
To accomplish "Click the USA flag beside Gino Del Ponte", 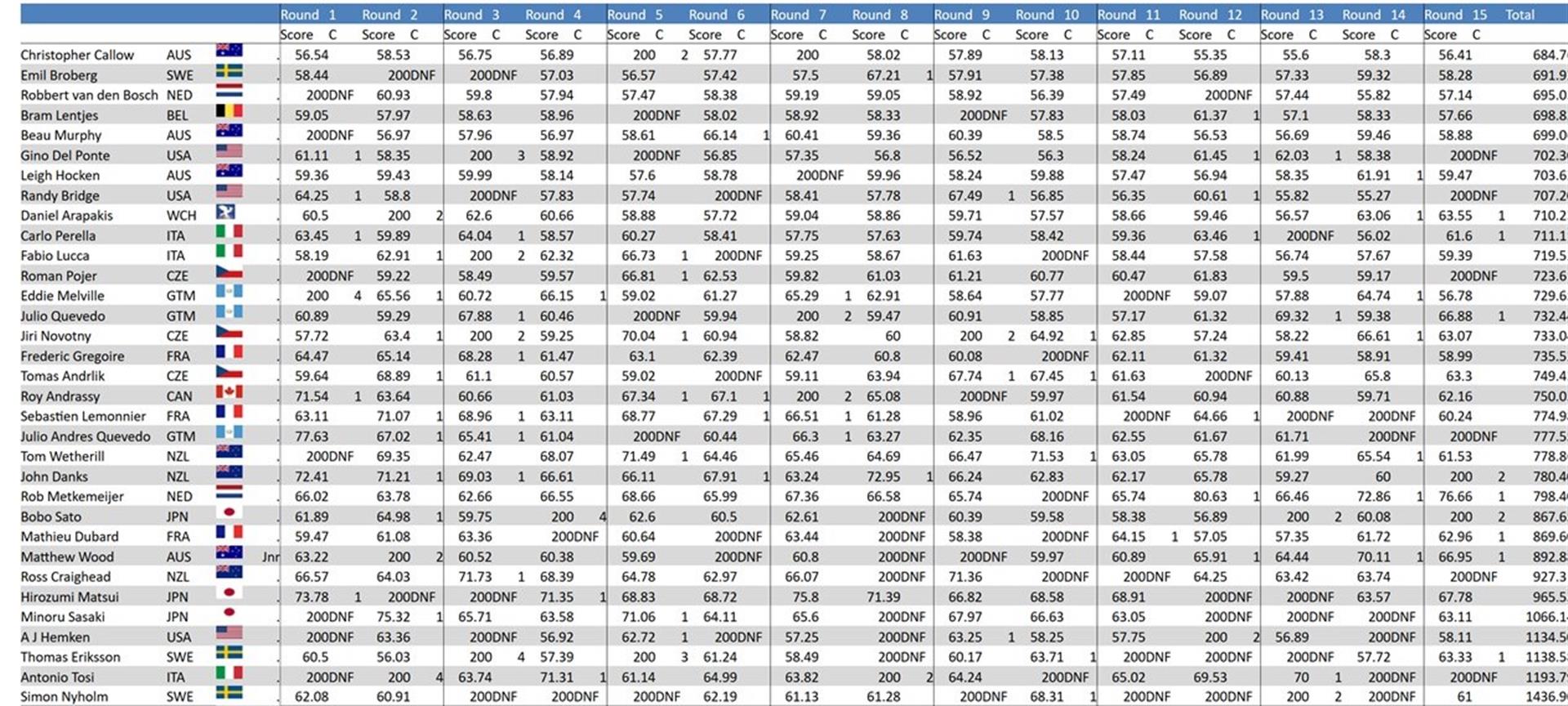I will (x=229, y=150).
